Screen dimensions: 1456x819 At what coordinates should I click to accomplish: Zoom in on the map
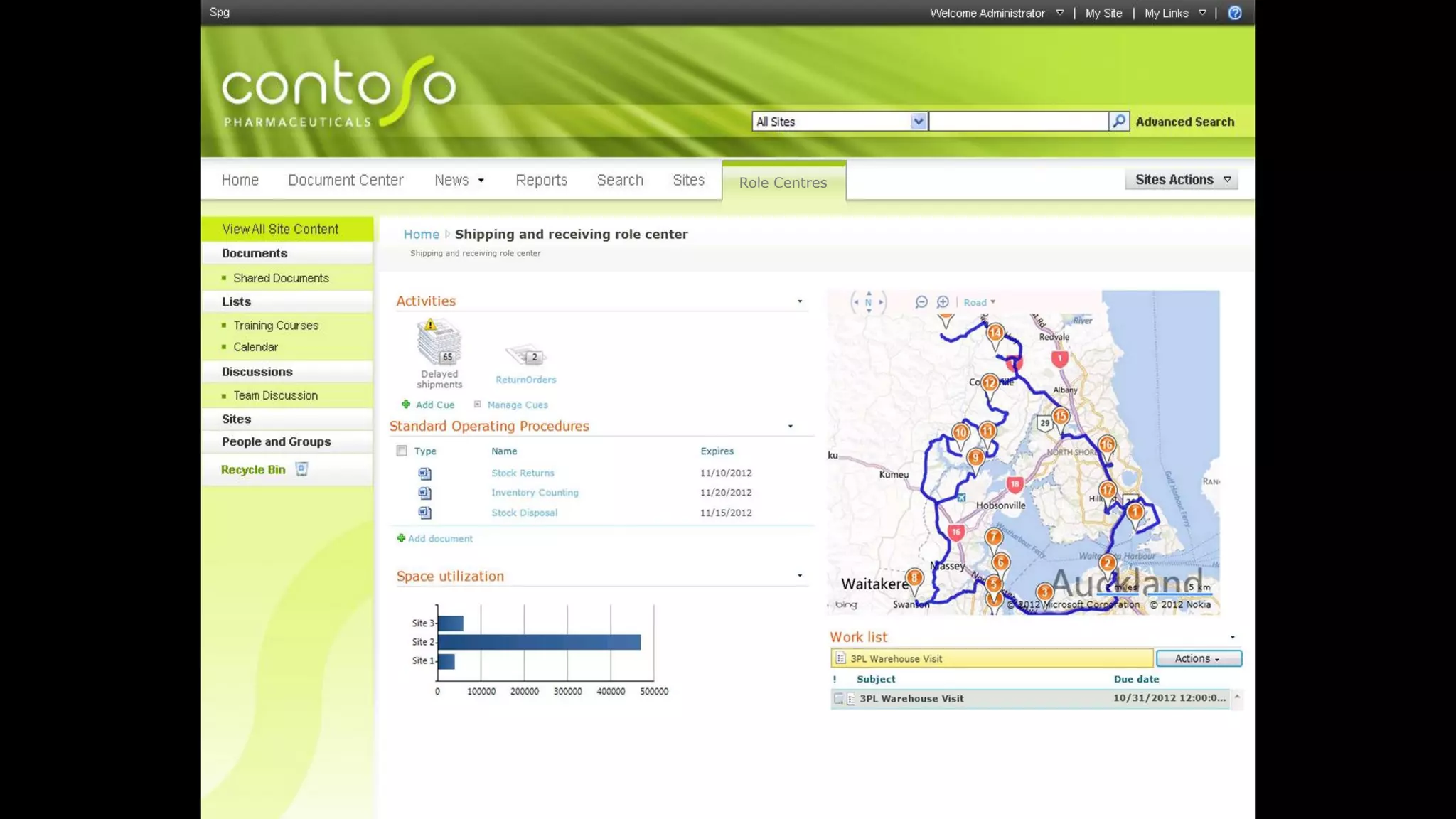pos(943,302)
